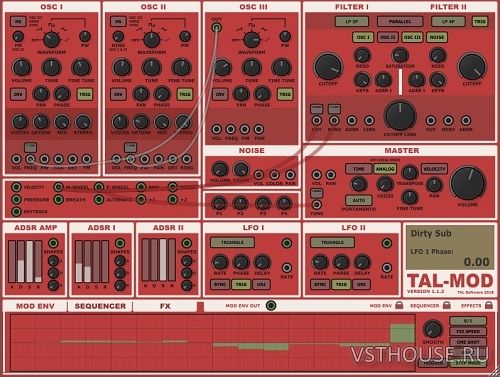Click the OSC II Tune knob
The width and height of the screenshot is (500, 377).
click(151, 67)
